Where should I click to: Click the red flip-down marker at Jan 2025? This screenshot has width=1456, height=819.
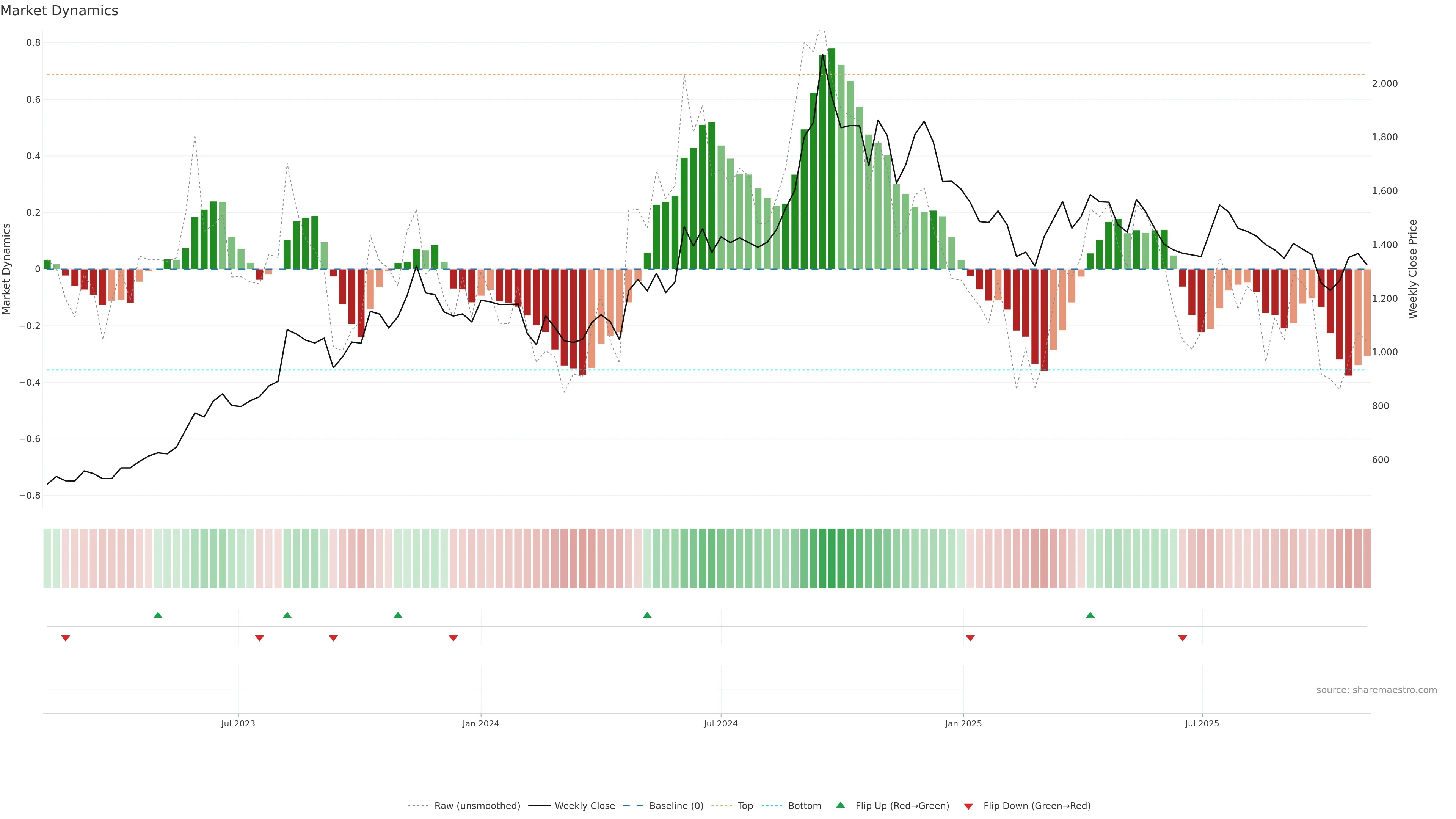click(x=970, y=638)
